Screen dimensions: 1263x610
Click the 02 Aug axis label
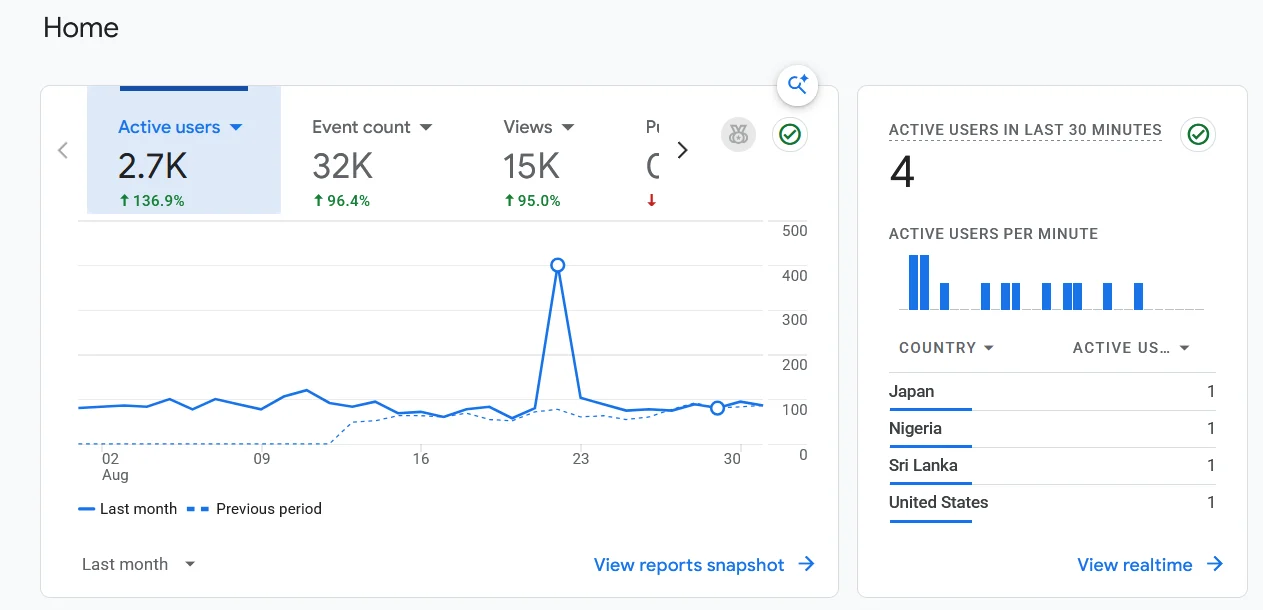point(115,467)
